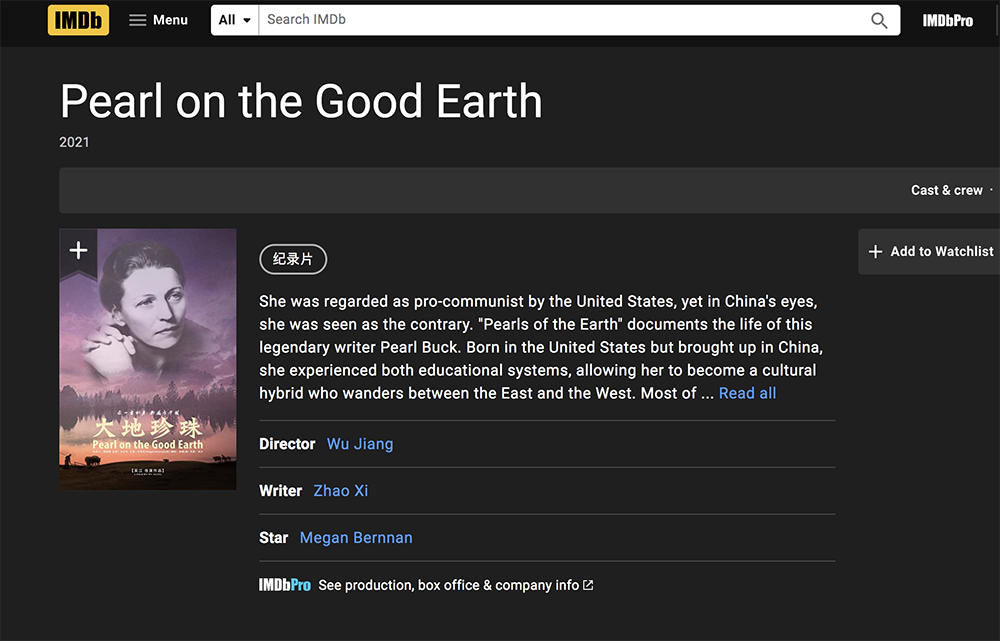Open the Menu navigation item
1000x641 pixels.
coord(170,20)
